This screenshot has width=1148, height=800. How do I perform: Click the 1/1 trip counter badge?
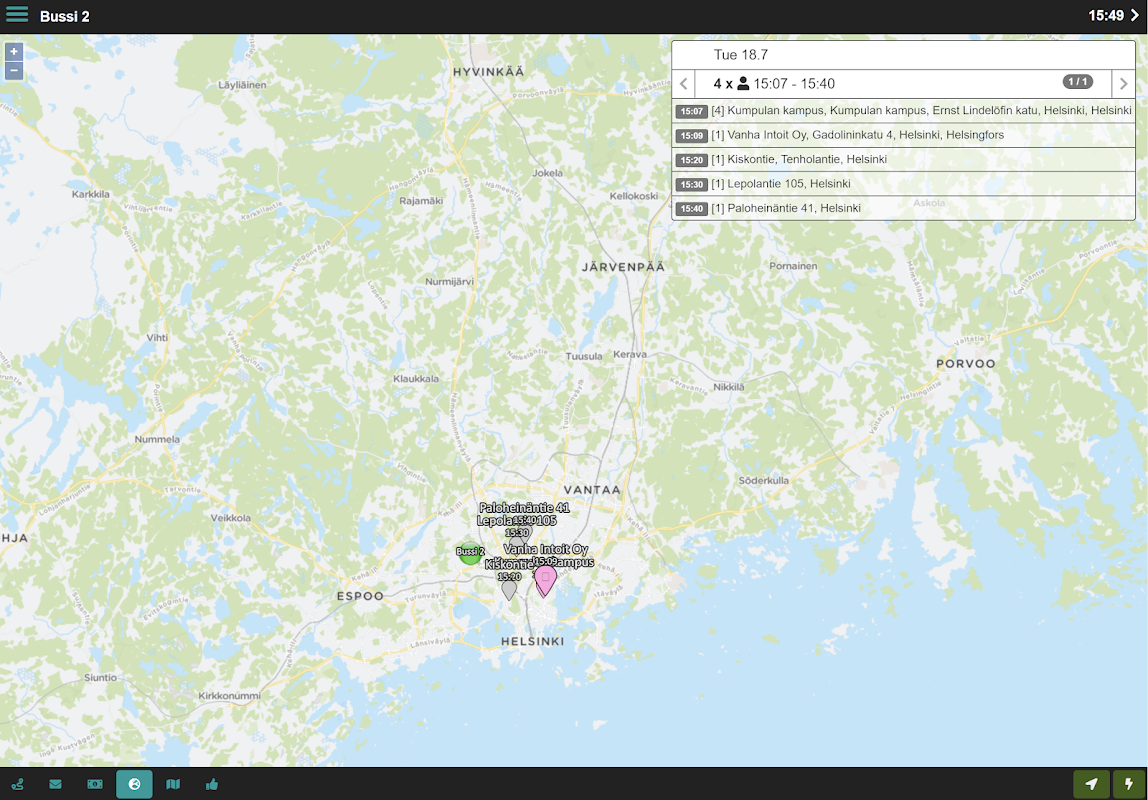pos(1078,82)
